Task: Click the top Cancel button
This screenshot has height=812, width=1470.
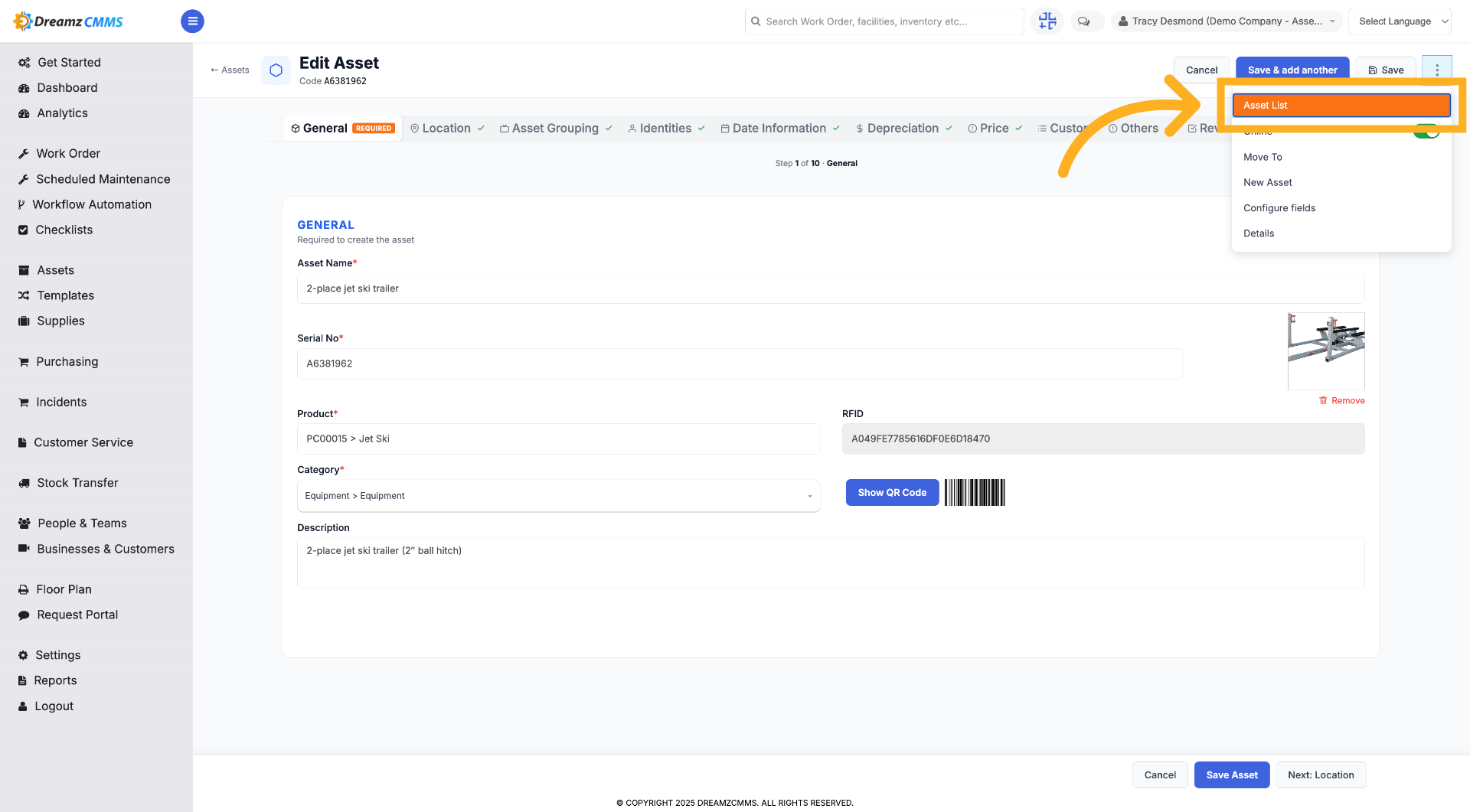Action: [x=1201, y=70]
